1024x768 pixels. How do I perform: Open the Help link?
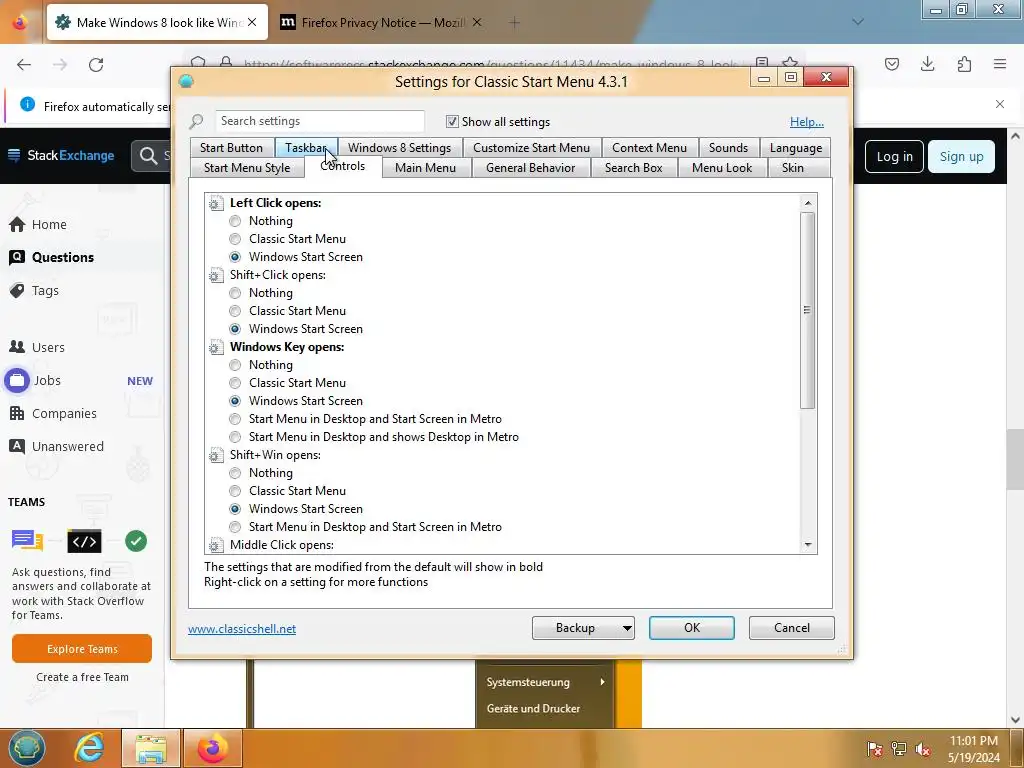[x=807, y=121]
